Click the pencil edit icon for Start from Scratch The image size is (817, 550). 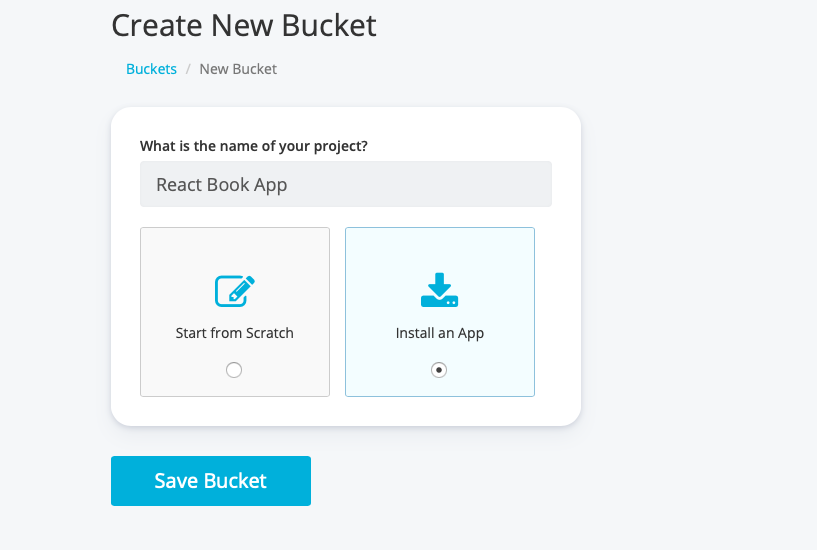235,290
